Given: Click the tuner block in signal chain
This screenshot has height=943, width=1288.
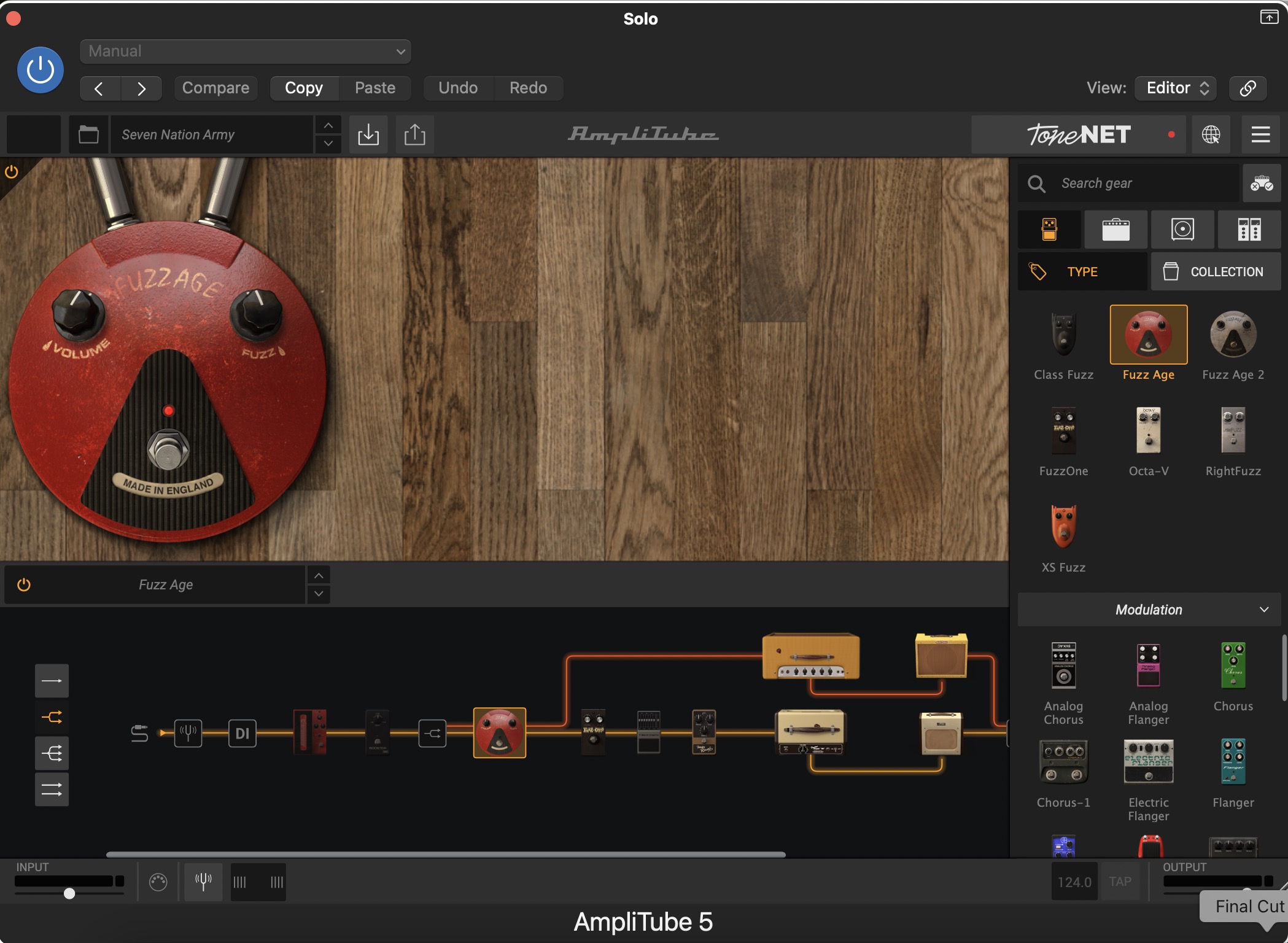Looking at the screenshot, I should pos(188,733).
